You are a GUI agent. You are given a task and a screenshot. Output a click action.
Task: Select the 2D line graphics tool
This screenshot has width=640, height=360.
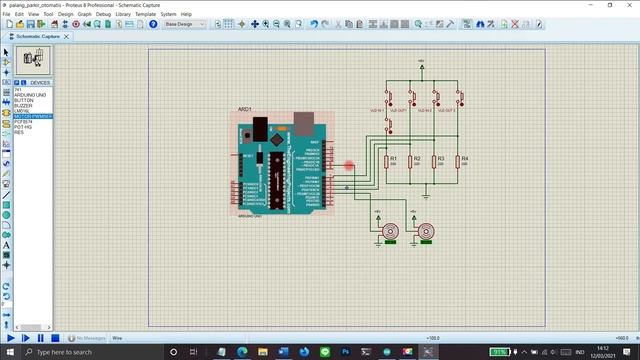[6, 195]
